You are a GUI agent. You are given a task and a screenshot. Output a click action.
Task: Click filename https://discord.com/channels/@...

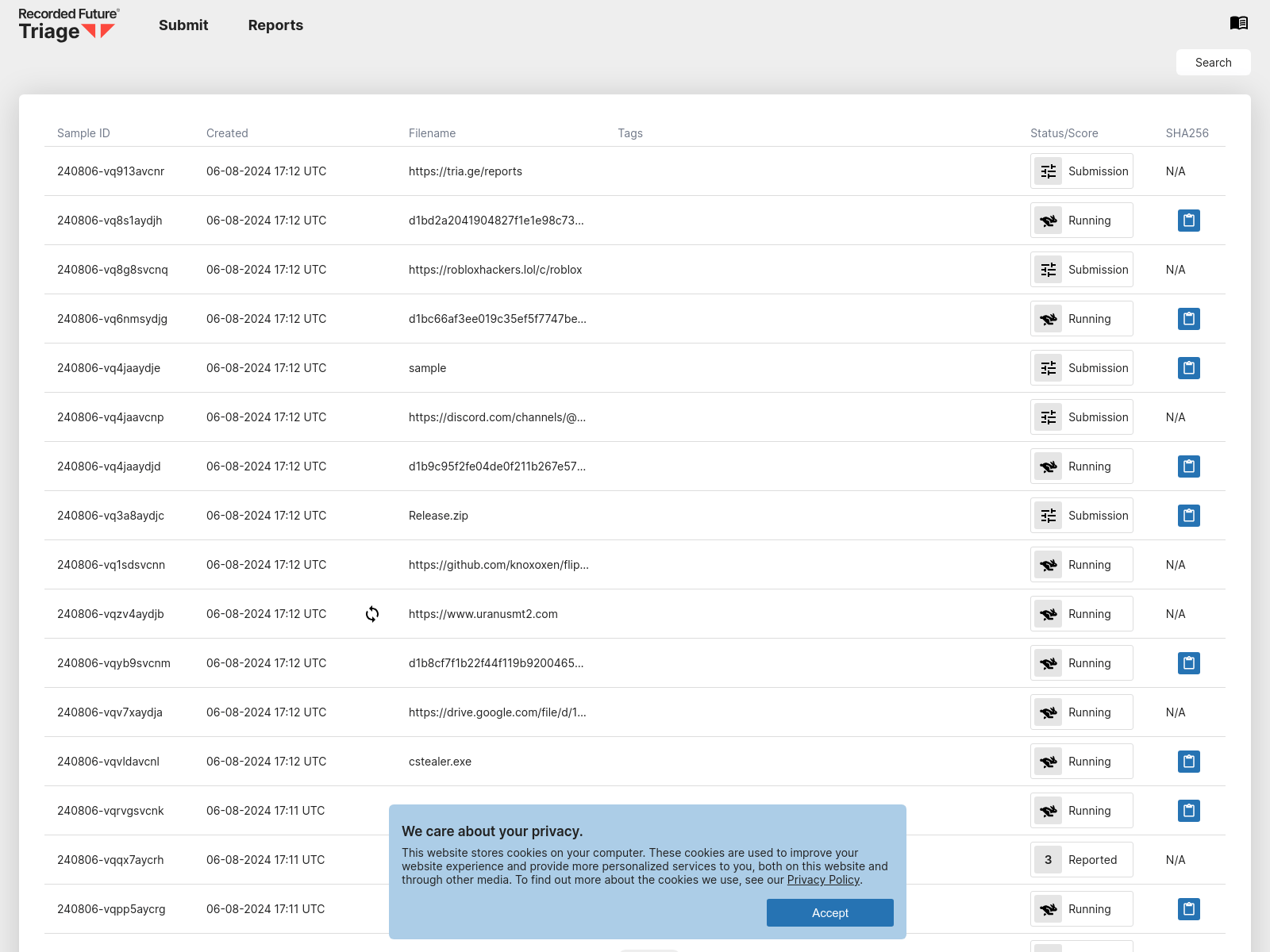(497, 417)
